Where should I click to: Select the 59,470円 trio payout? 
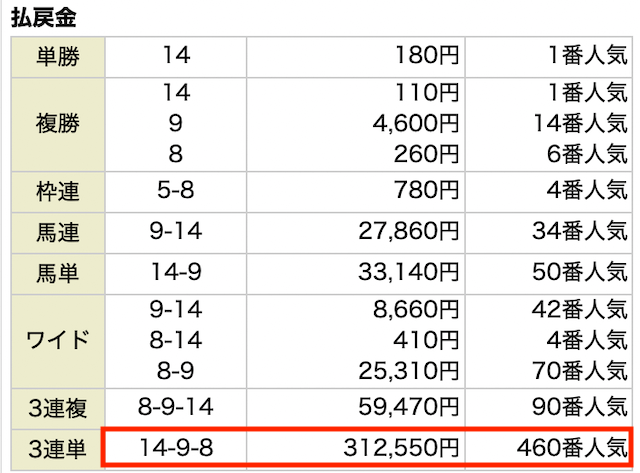tap(409, 407)
